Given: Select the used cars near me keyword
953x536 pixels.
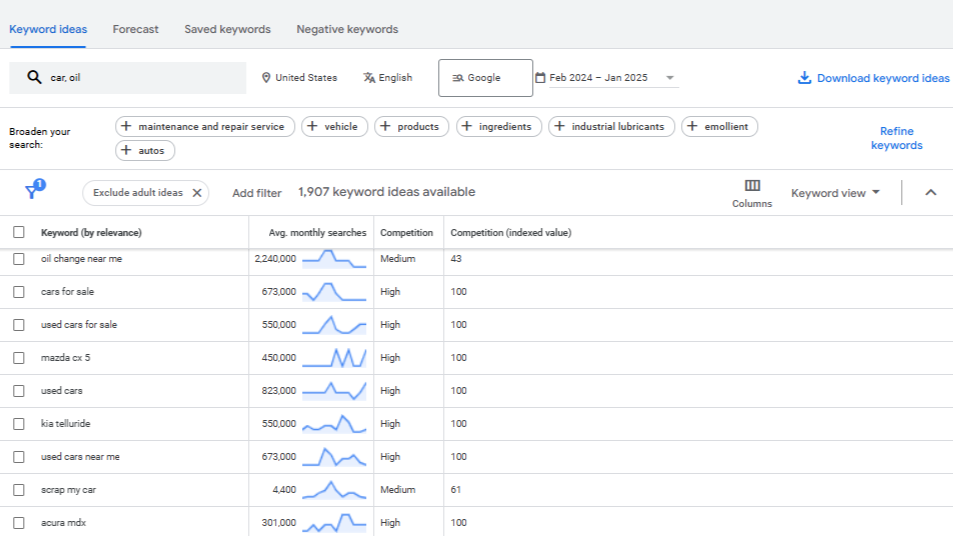Looking at the screenshot, I should tap(80, 456).
